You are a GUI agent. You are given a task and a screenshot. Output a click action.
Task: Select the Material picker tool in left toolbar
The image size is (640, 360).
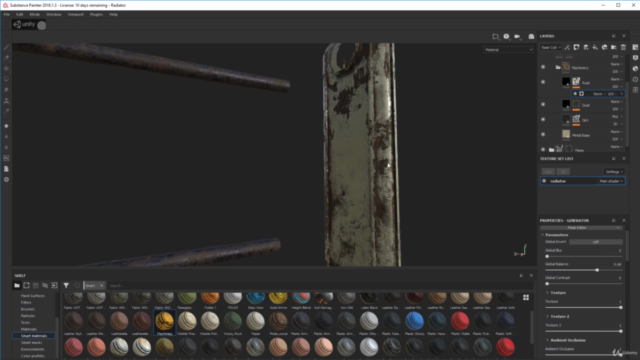pyautogui.click(x=7, y=111)
